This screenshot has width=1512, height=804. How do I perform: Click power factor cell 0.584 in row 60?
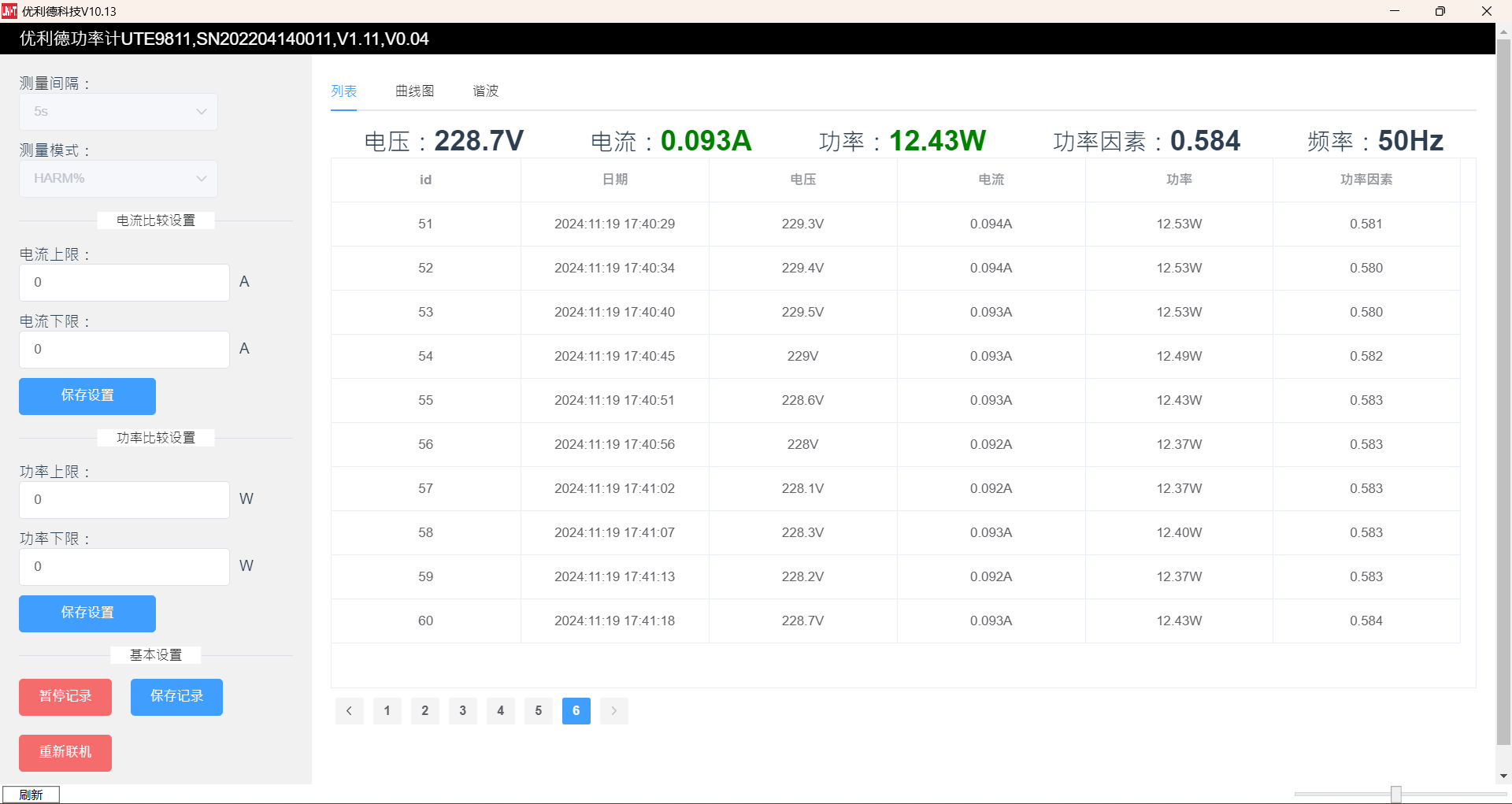(x=1366, y=621)
